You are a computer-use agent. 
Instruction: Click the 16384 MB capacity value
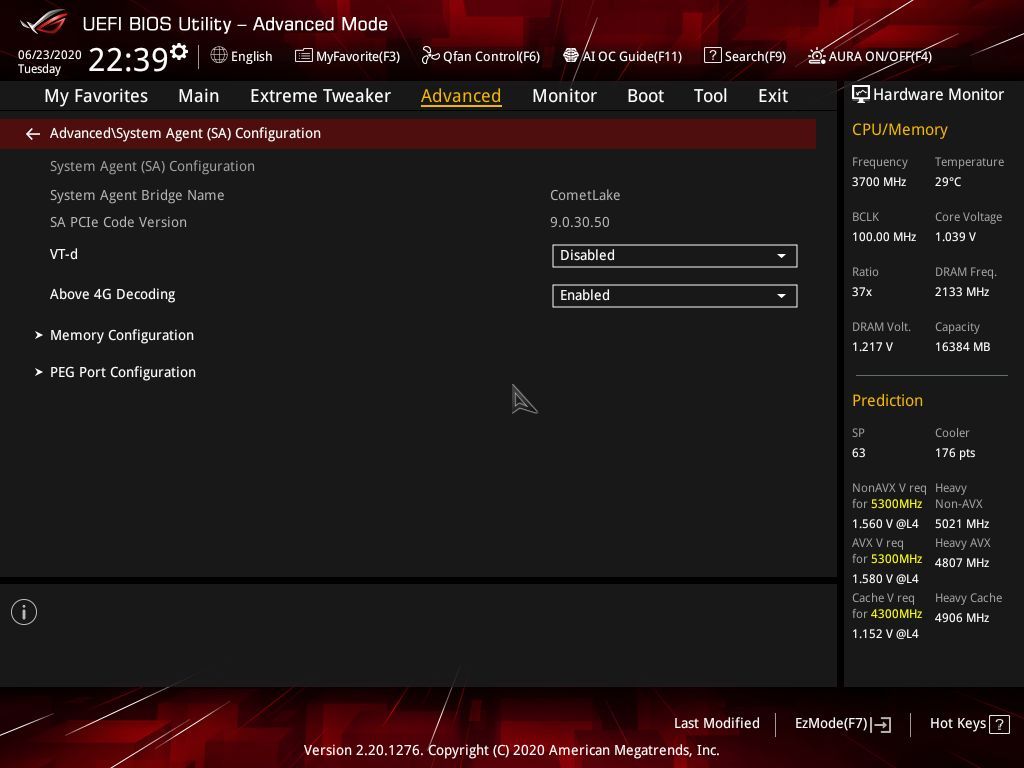point(962,347)
